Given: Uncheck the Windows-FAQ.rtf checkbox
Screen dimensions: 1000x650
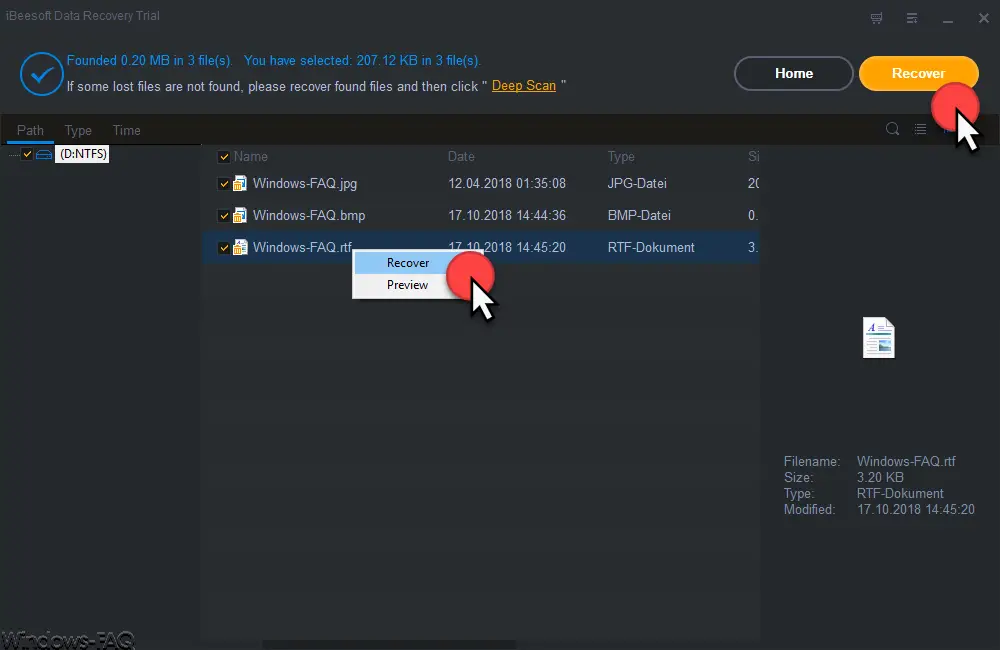Looking at the screenshot, I should click(x=224, y=247).
